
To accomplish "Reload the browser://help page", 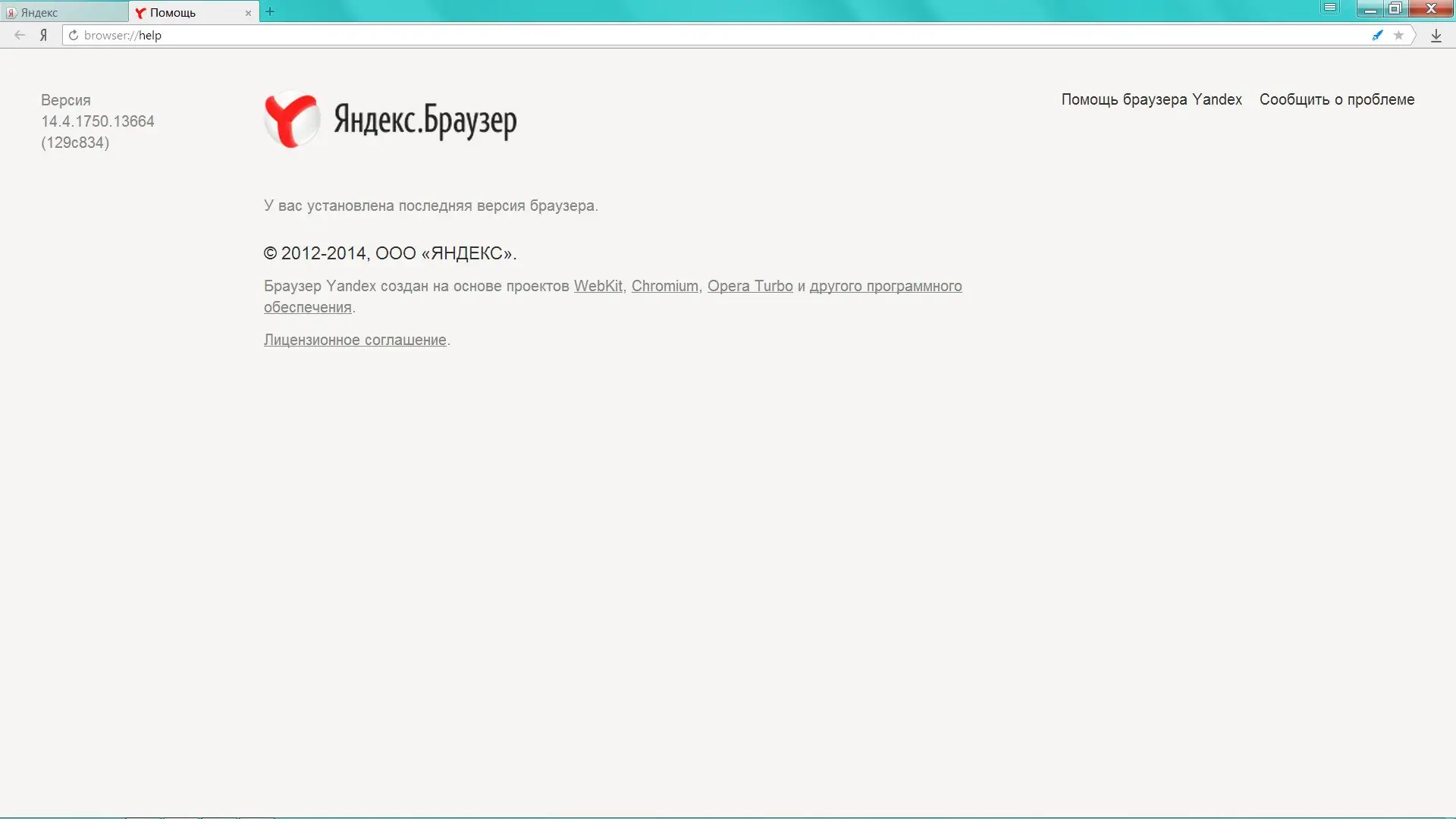I will [74, 35].
